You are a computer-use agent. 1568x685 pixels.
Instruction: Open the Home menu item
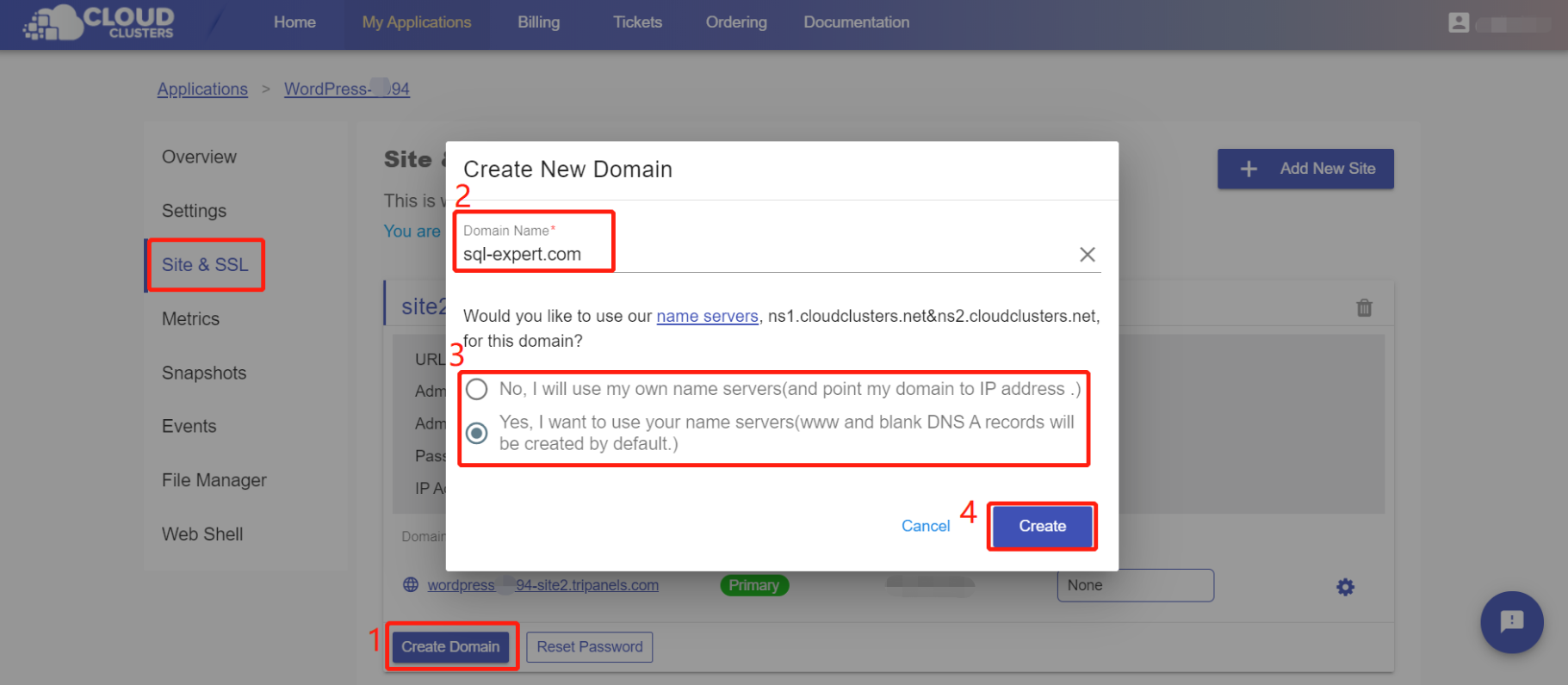[x=294, y=22]
